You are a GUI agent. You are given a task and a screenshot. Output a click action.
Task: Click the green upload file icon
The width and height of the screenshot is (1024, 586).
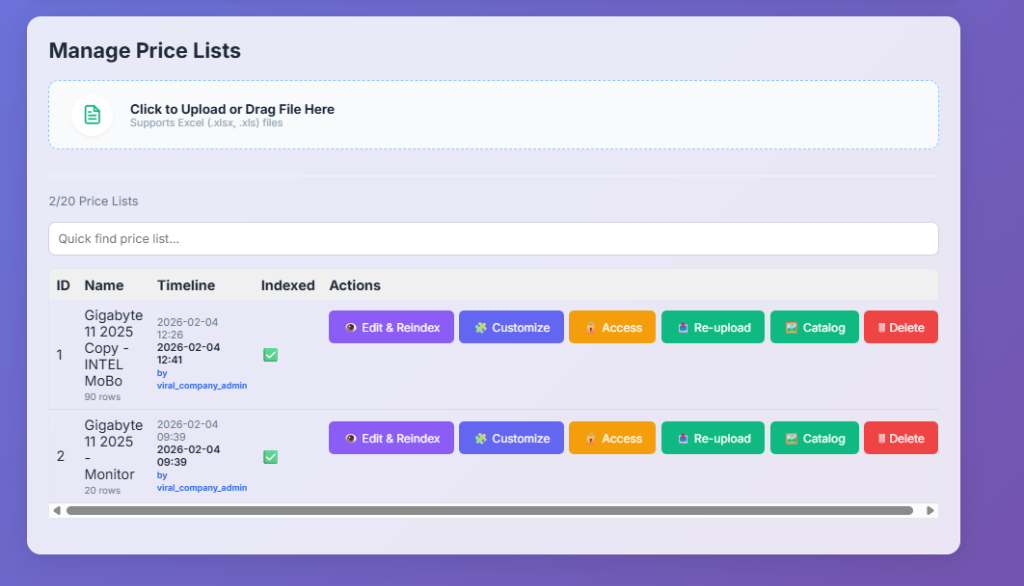coord(92,115)
